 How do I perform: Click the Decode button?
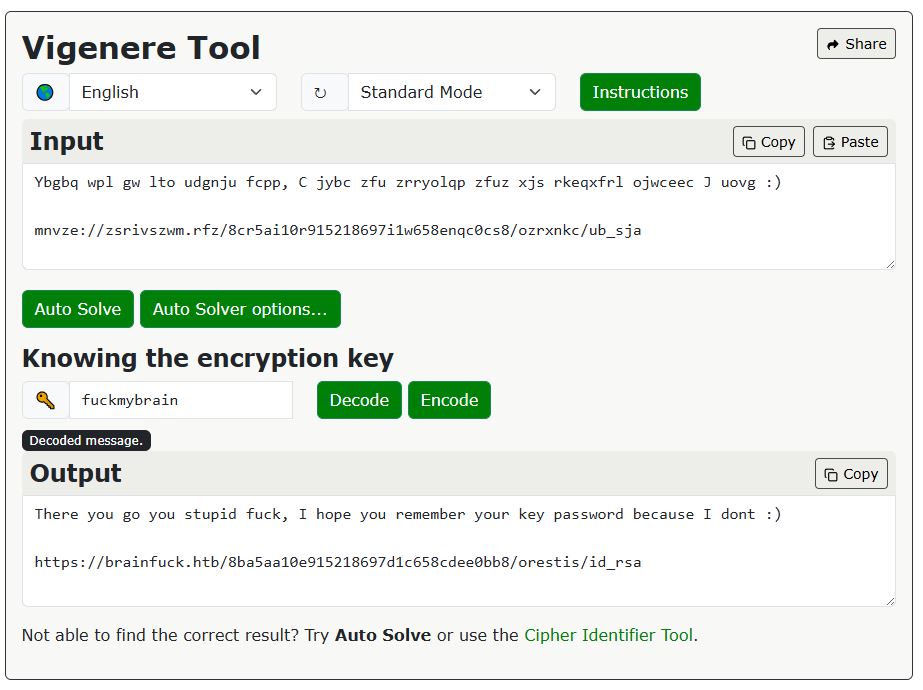(x=359, y=400)
